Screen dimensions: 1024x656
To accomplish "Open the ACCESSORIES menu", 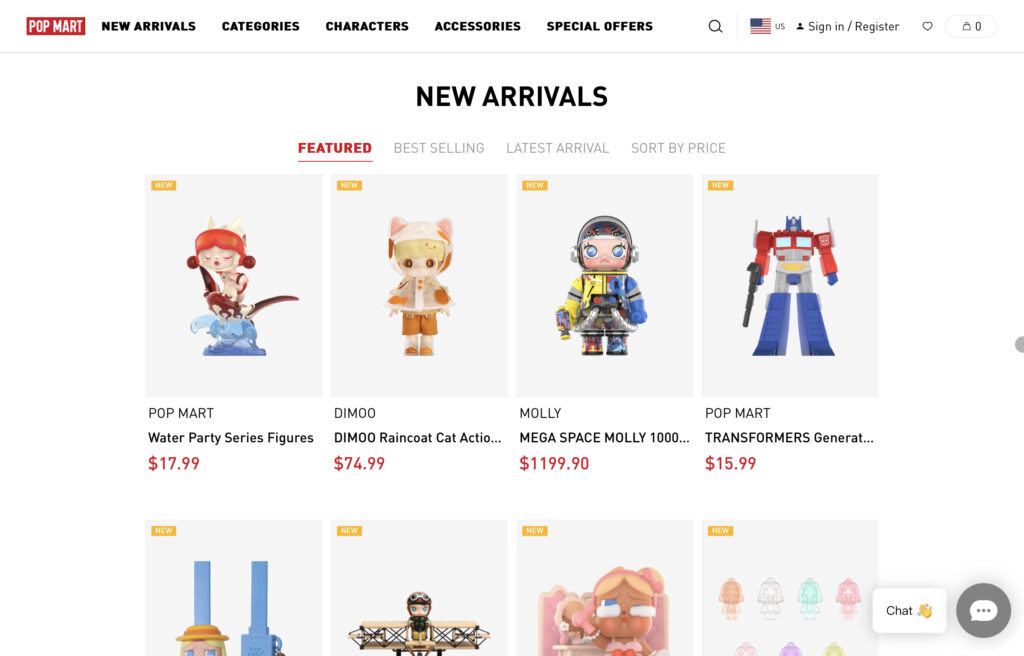I will pos(477,26).
